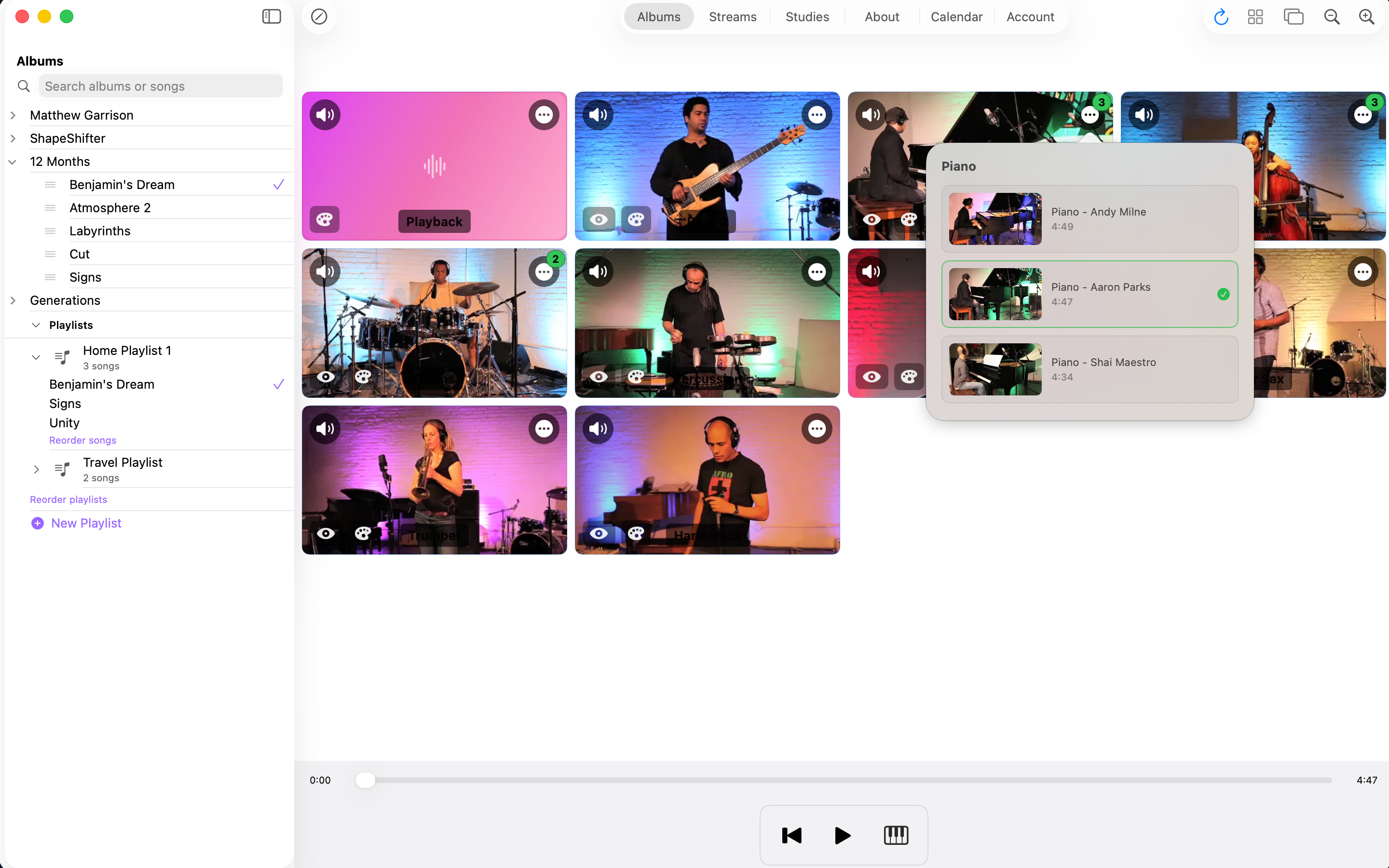The width and height of the screenshot is (1389, 868).
Task: Toggle visibility of drums video
Action: coord(326,377)
